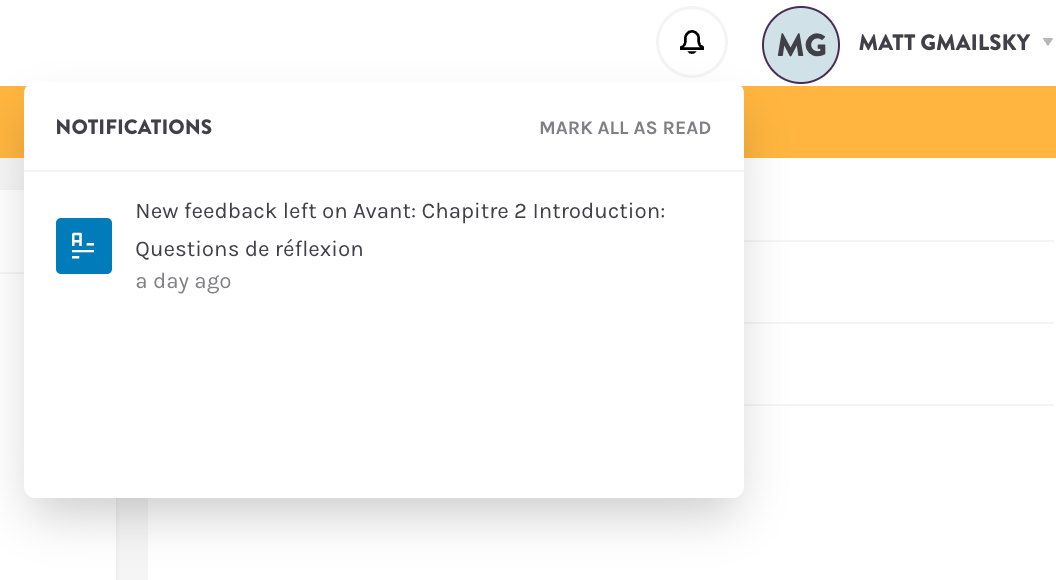Image resolution: width=1056 pixels, height=580 pixels.
Task: Click the "Questions de réflexion" text line
Action: point(249,249)
